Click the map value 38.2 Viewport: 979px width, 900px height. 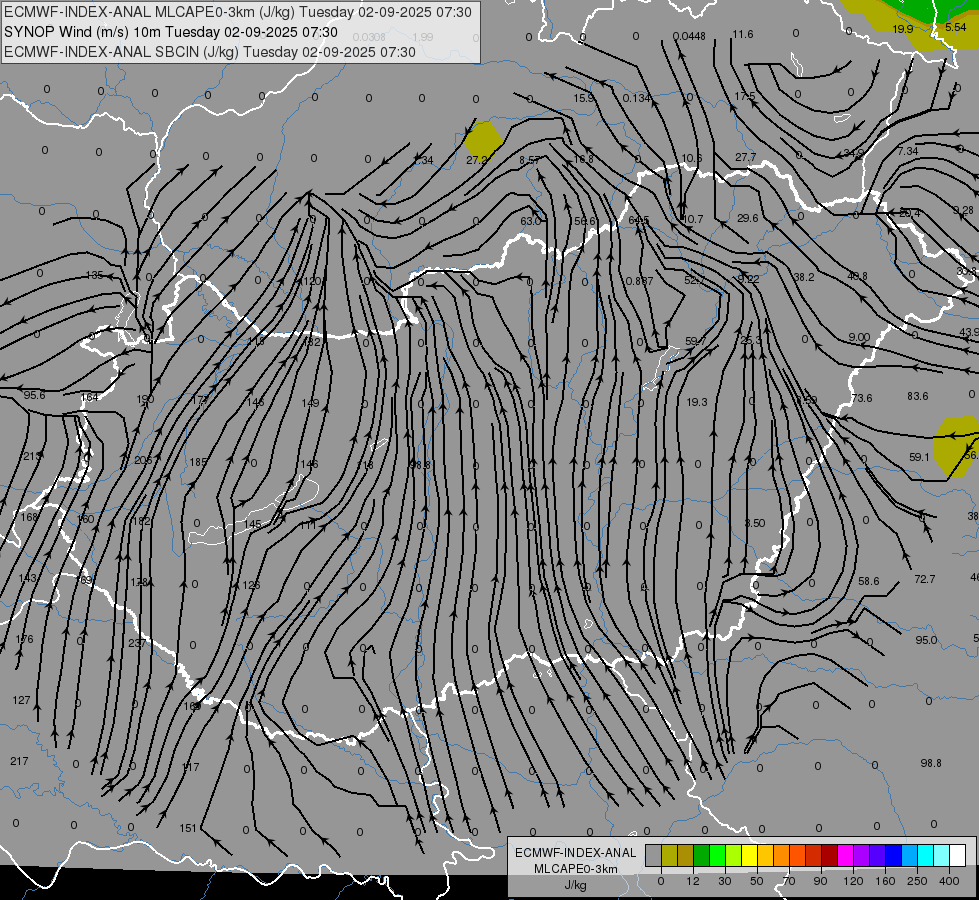[x=804, y=277]
